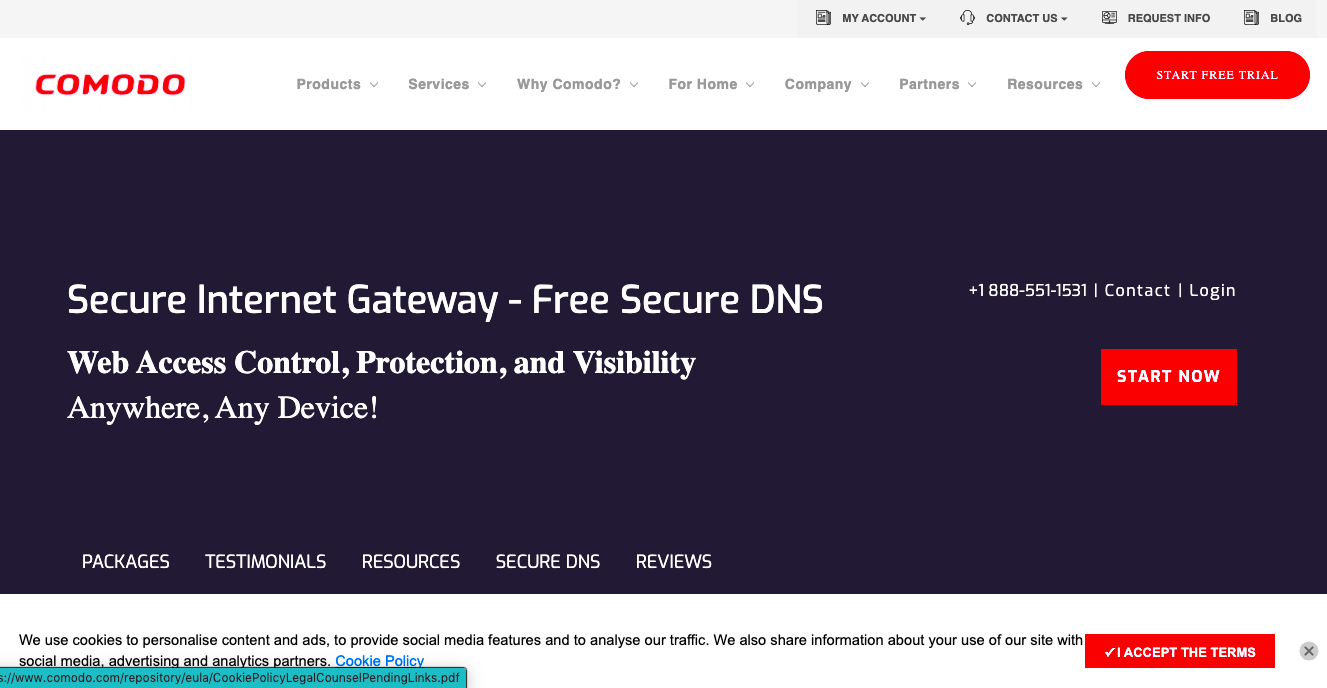Click the Blog document icon
1327x688 pixels.
point(1249,17)
